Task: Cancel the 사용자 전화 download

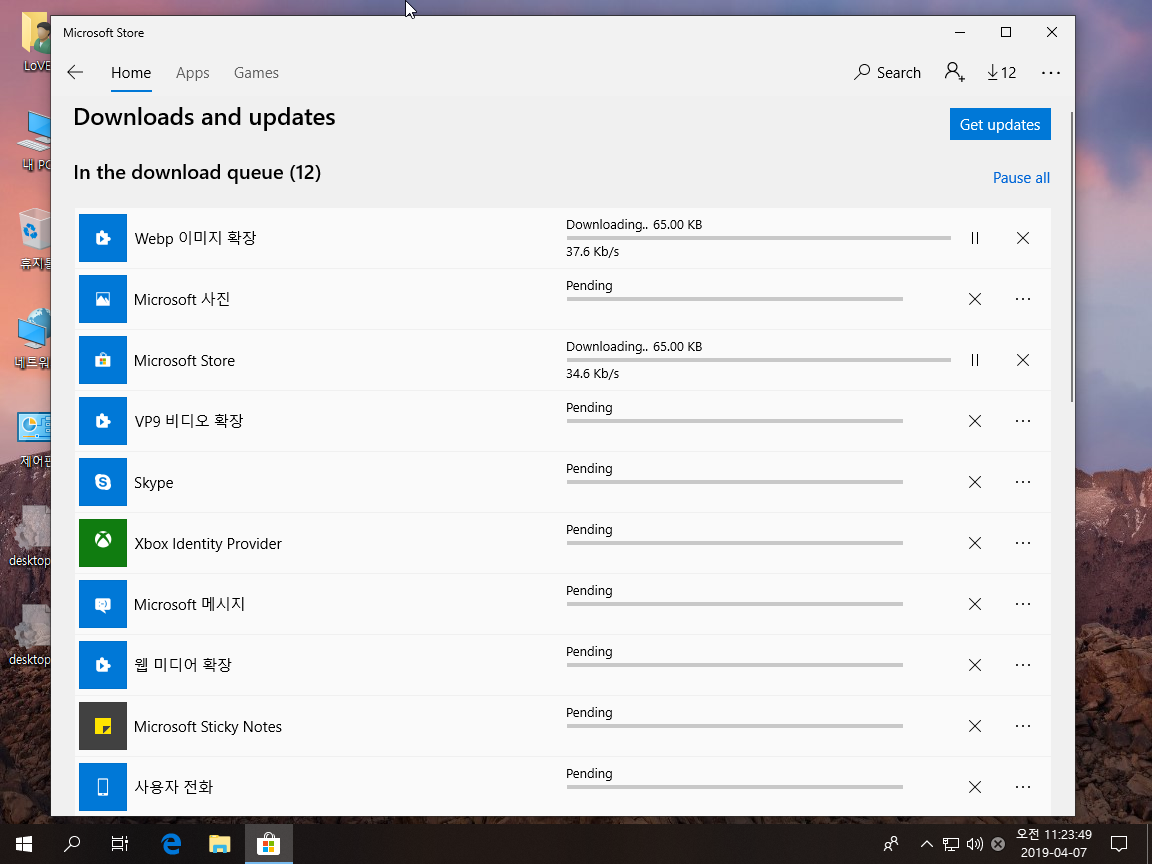Action: point(974,787)
